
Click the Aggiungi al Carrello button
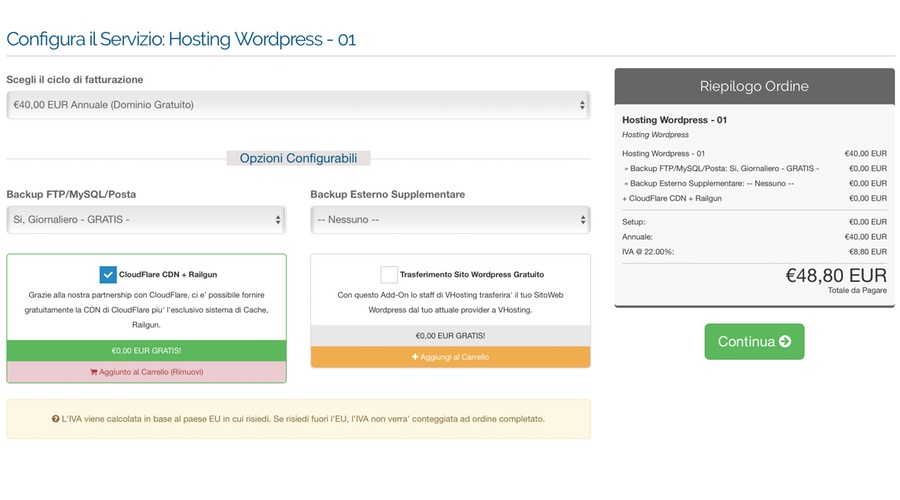[450, 357]
